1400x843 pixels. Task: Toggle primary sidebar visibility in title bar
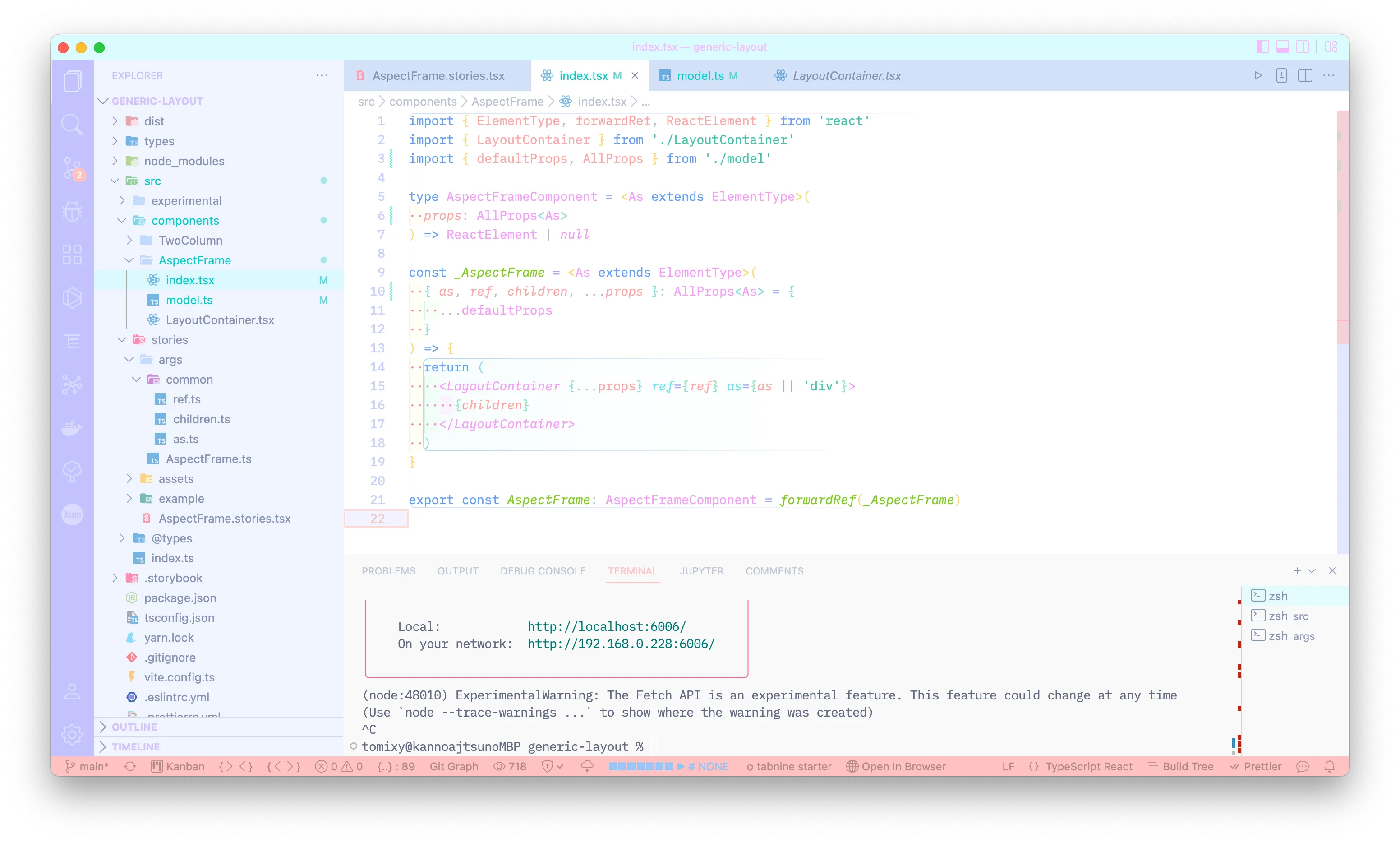1262,46
